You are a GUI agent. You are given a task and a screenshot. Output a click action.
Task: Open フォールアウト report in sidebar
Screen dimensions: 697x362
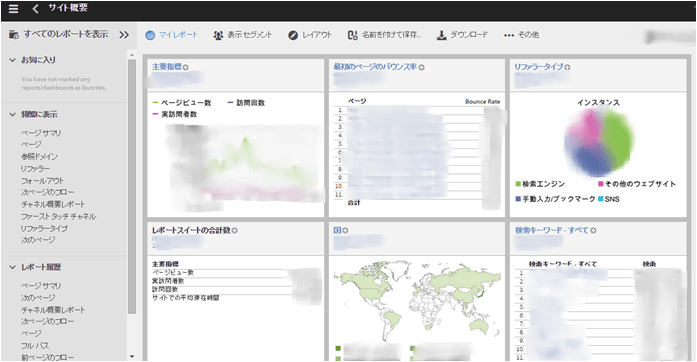(42, 181)
